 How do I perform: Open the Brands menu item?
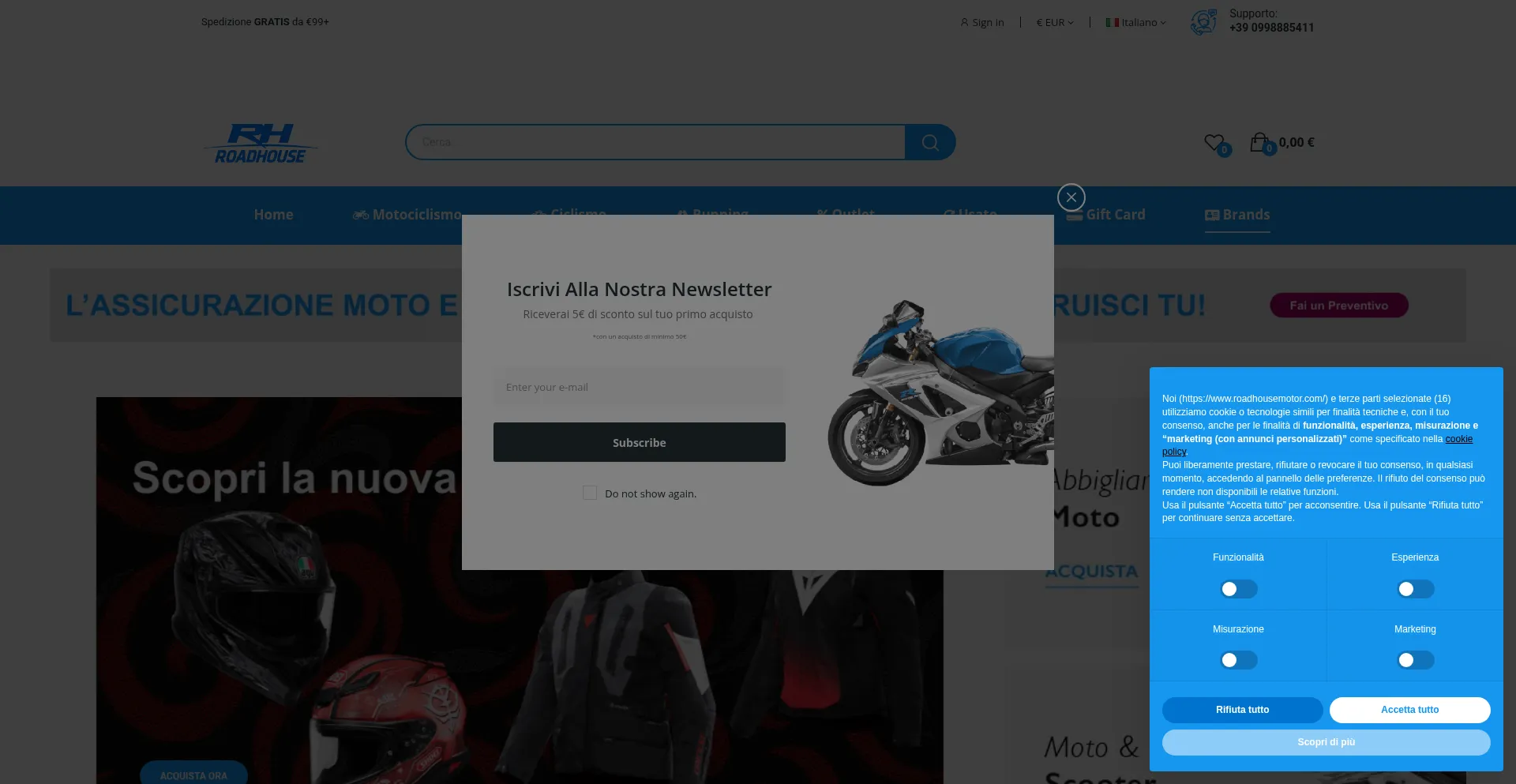1237,215
